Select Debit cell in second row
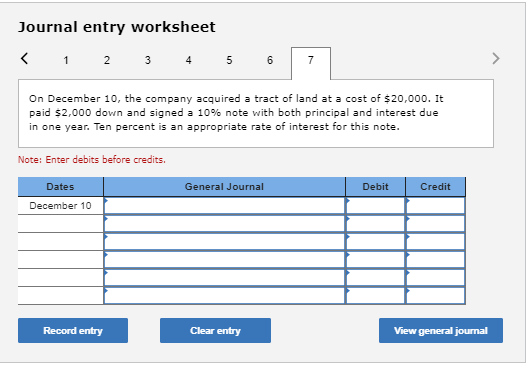The height and width of the screenshot is (370, 527). (375, 223)
